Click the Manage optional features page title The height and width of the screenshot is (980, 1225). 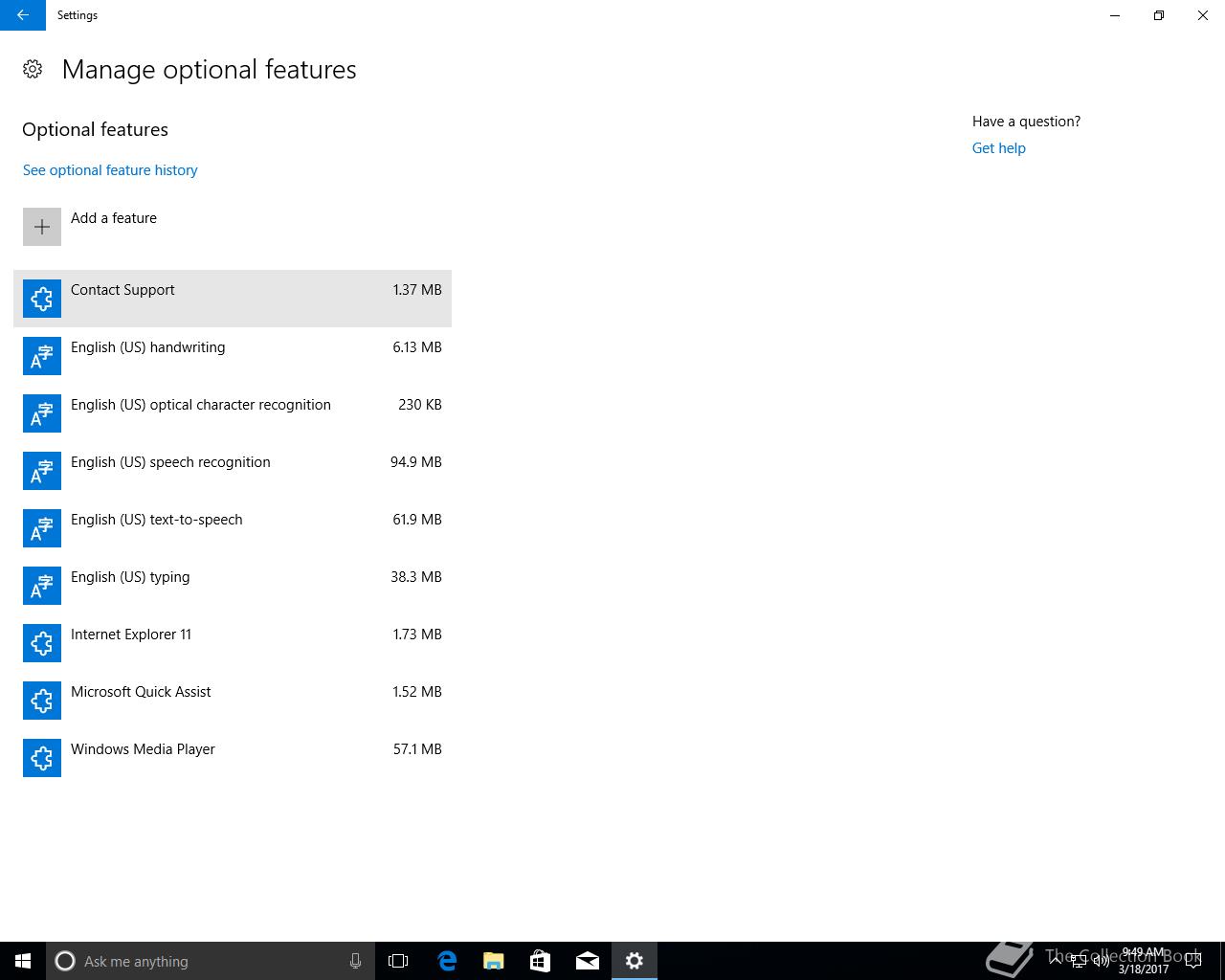pyautogui.click(x=209, y=70)
